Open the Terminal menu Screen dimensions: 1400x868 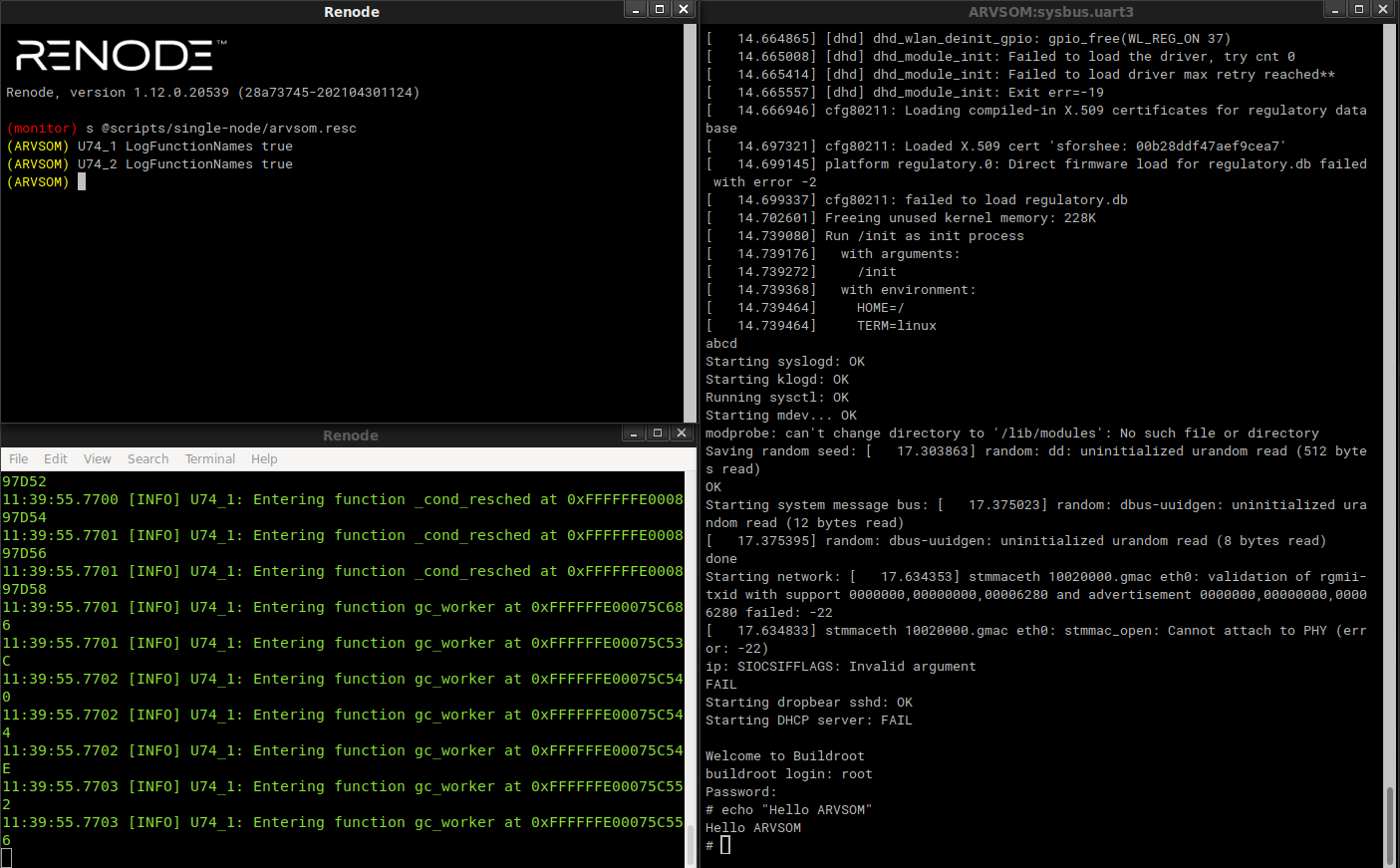[210, 459]
